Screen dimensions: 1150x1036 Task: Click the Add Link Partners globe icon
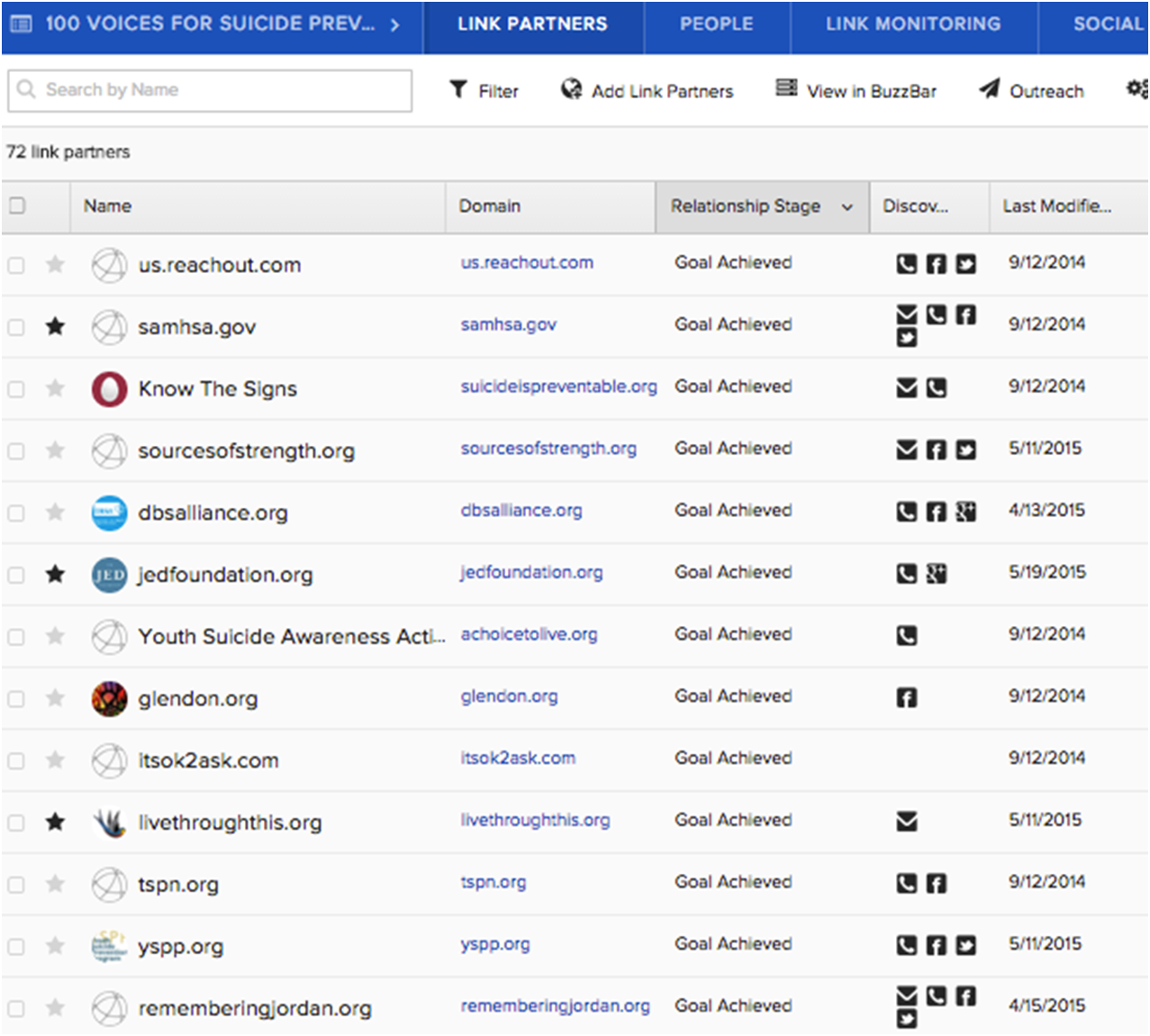pos(571,89)
